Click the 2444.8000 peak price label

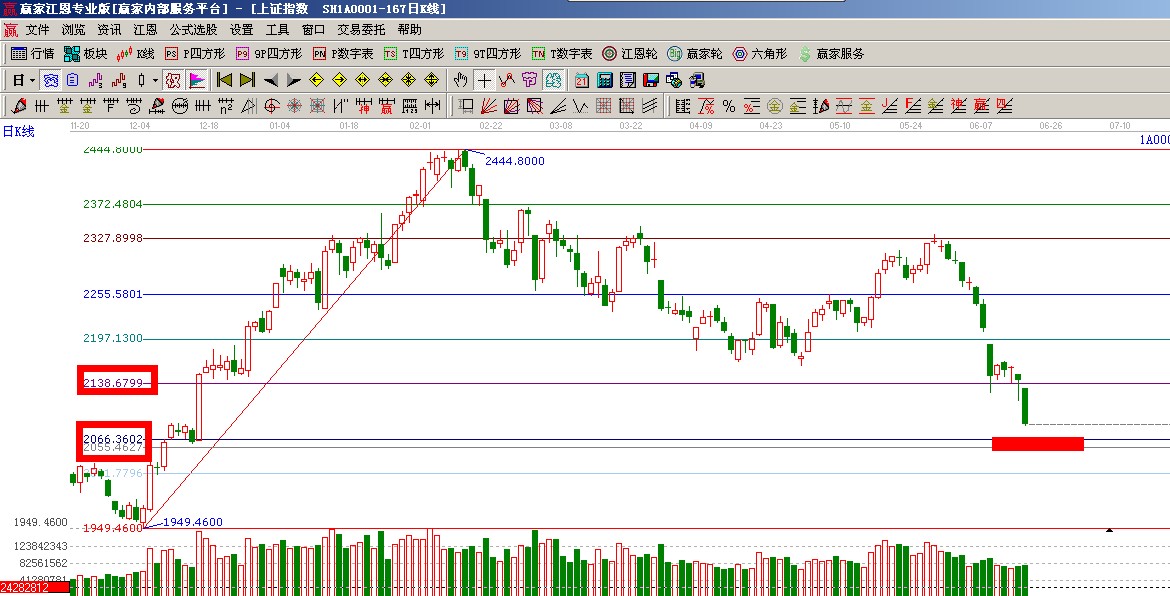[514, 161]
